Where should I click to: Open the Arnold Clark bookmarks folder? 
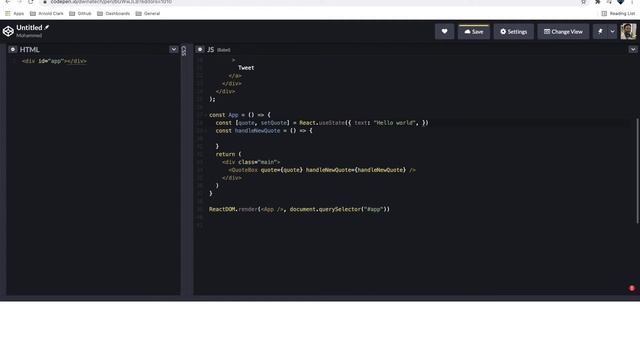coord(47,13)
